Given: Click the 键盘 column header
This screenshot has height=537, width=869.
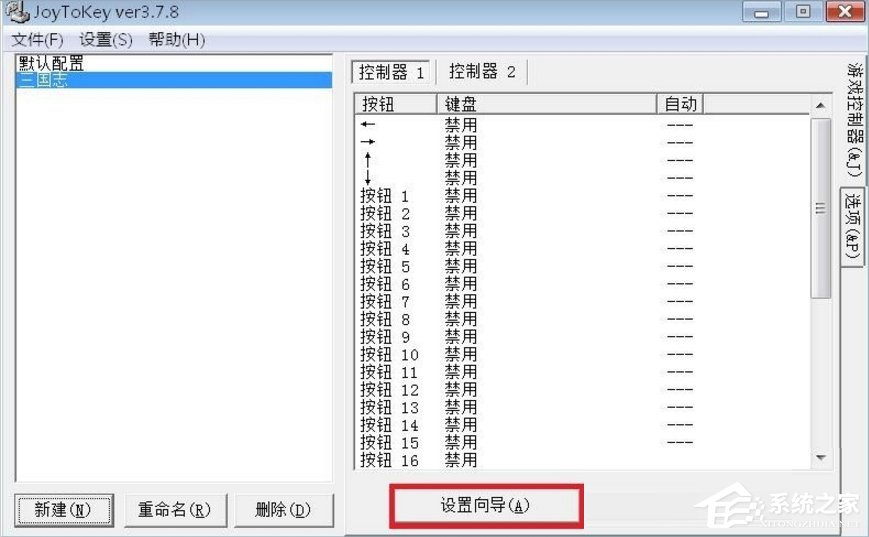Looking at the screenshot, I should 546,104.
